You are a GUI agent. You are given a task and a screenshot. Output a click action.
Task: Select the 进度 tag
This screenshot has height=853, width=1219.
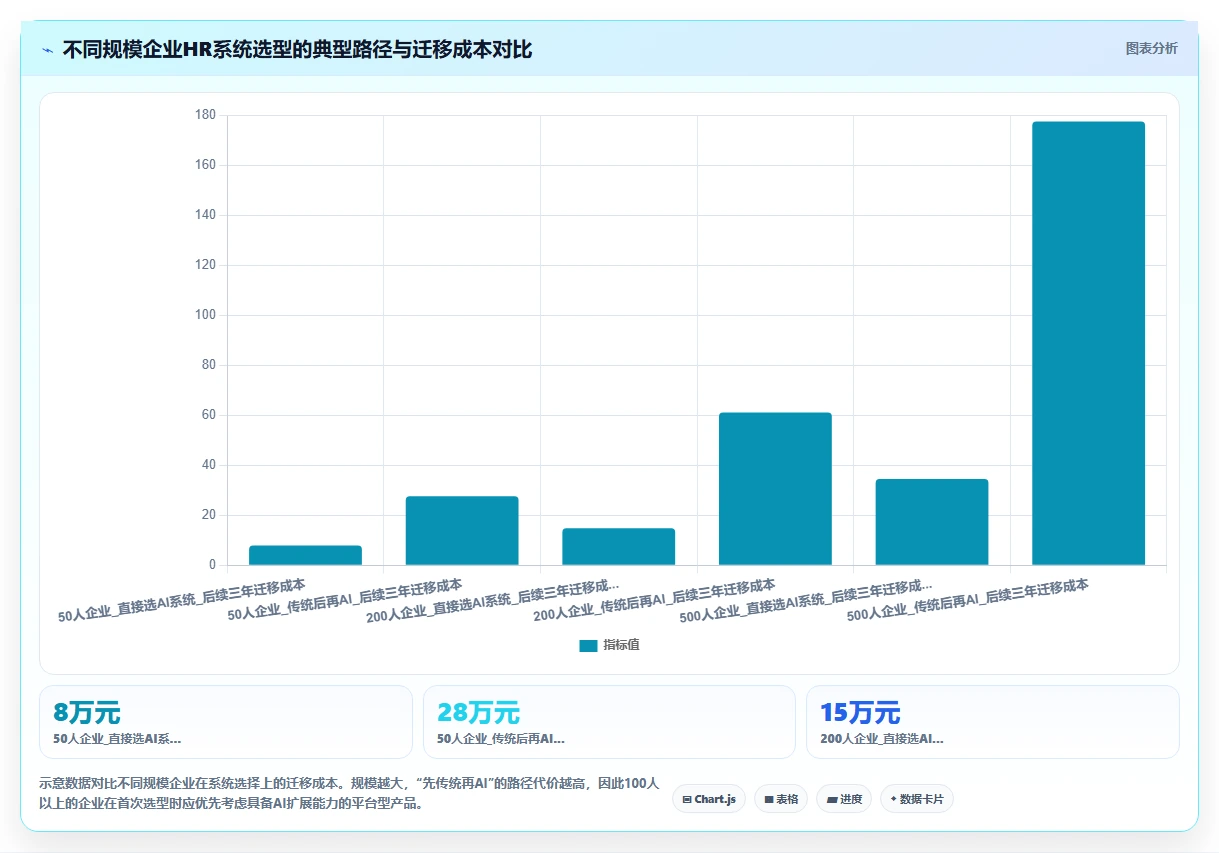[x=844, y=799]
